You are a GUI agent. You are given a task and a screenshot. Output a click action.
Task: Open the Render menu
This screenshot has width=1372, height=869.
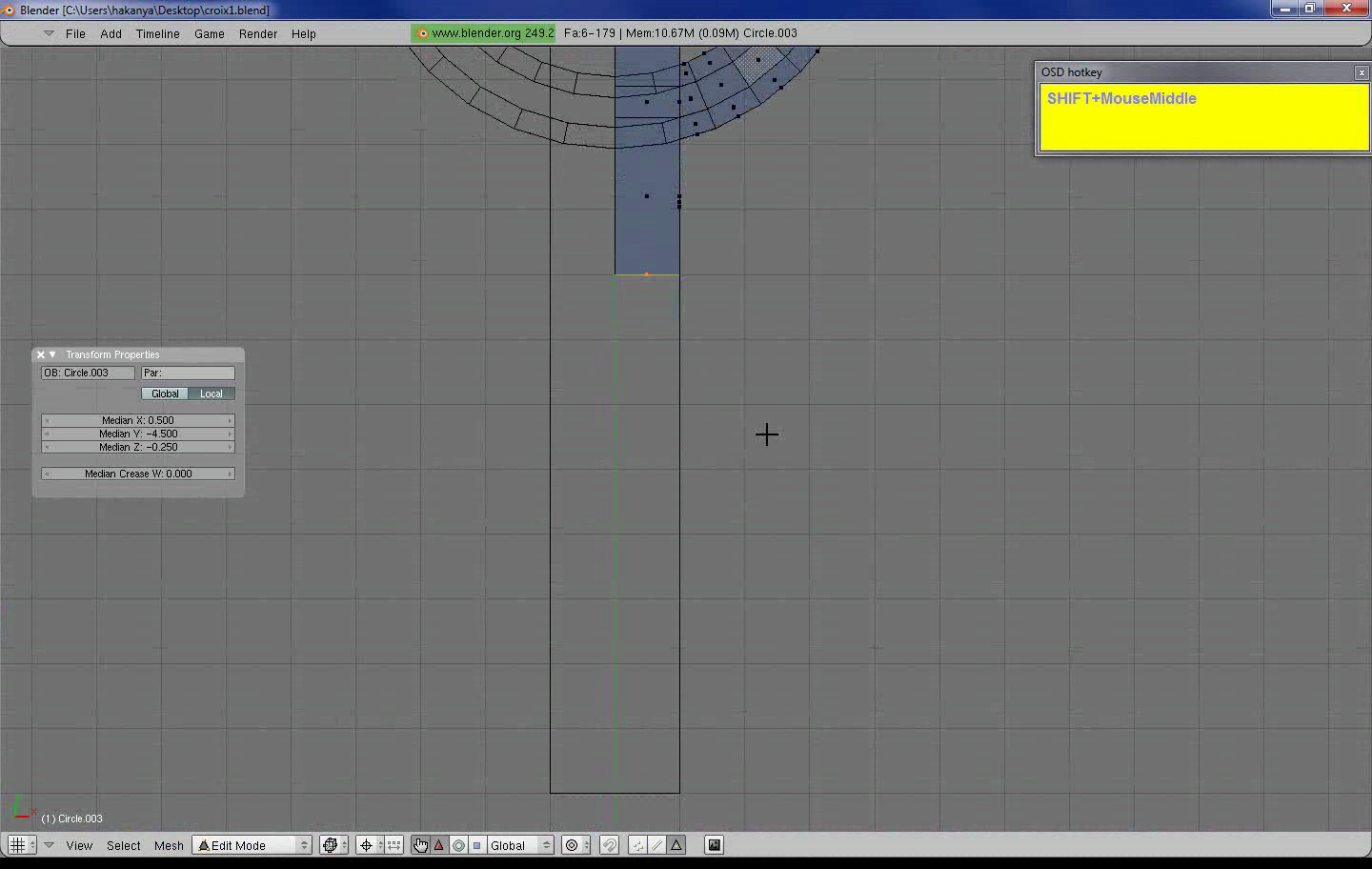point(257,33)
